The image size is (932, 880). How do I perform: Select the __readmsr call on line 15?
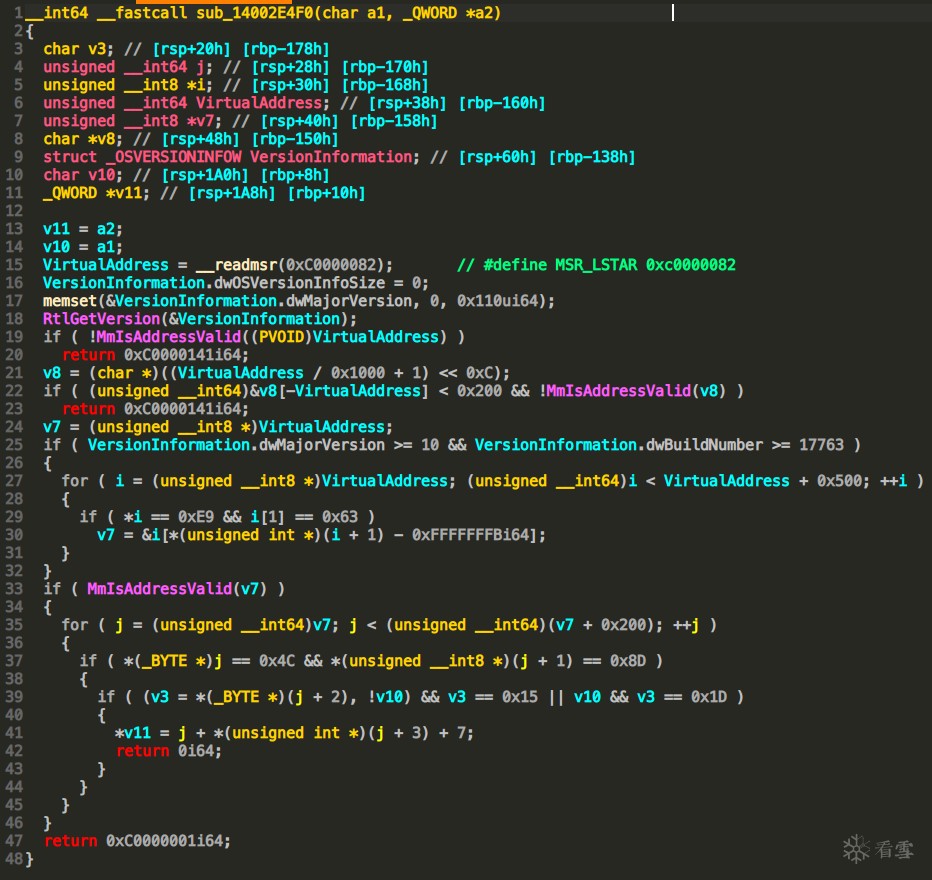click(237, 264)
